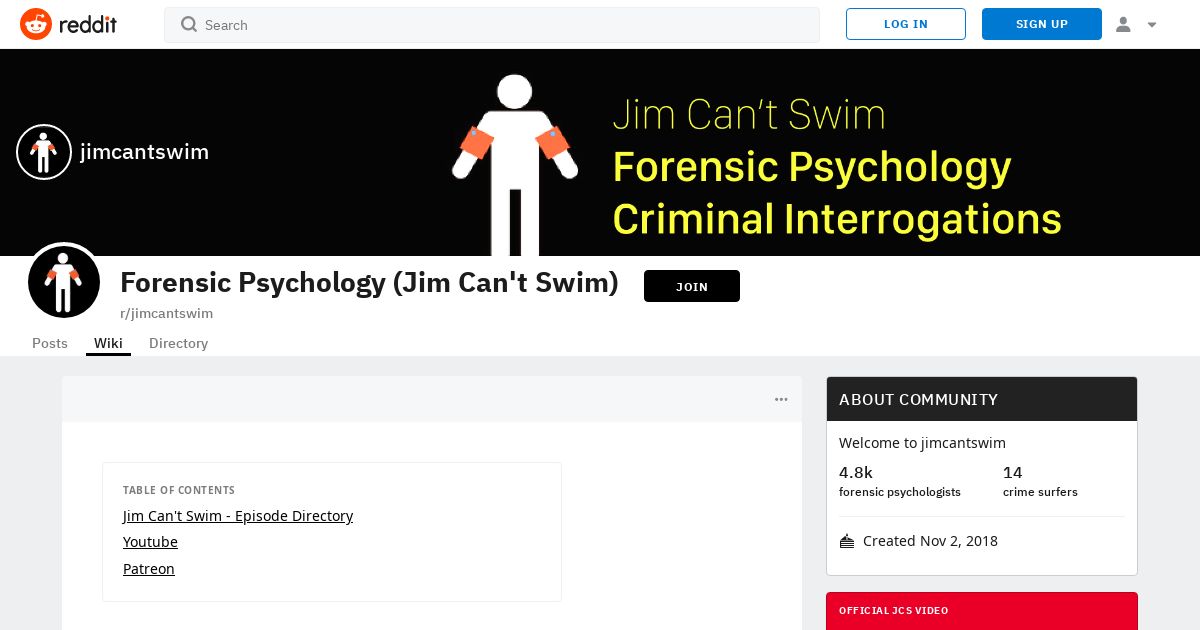Expand the user menu dropdown arrow
This screenshot has width=1200, height=630.
1152,25
